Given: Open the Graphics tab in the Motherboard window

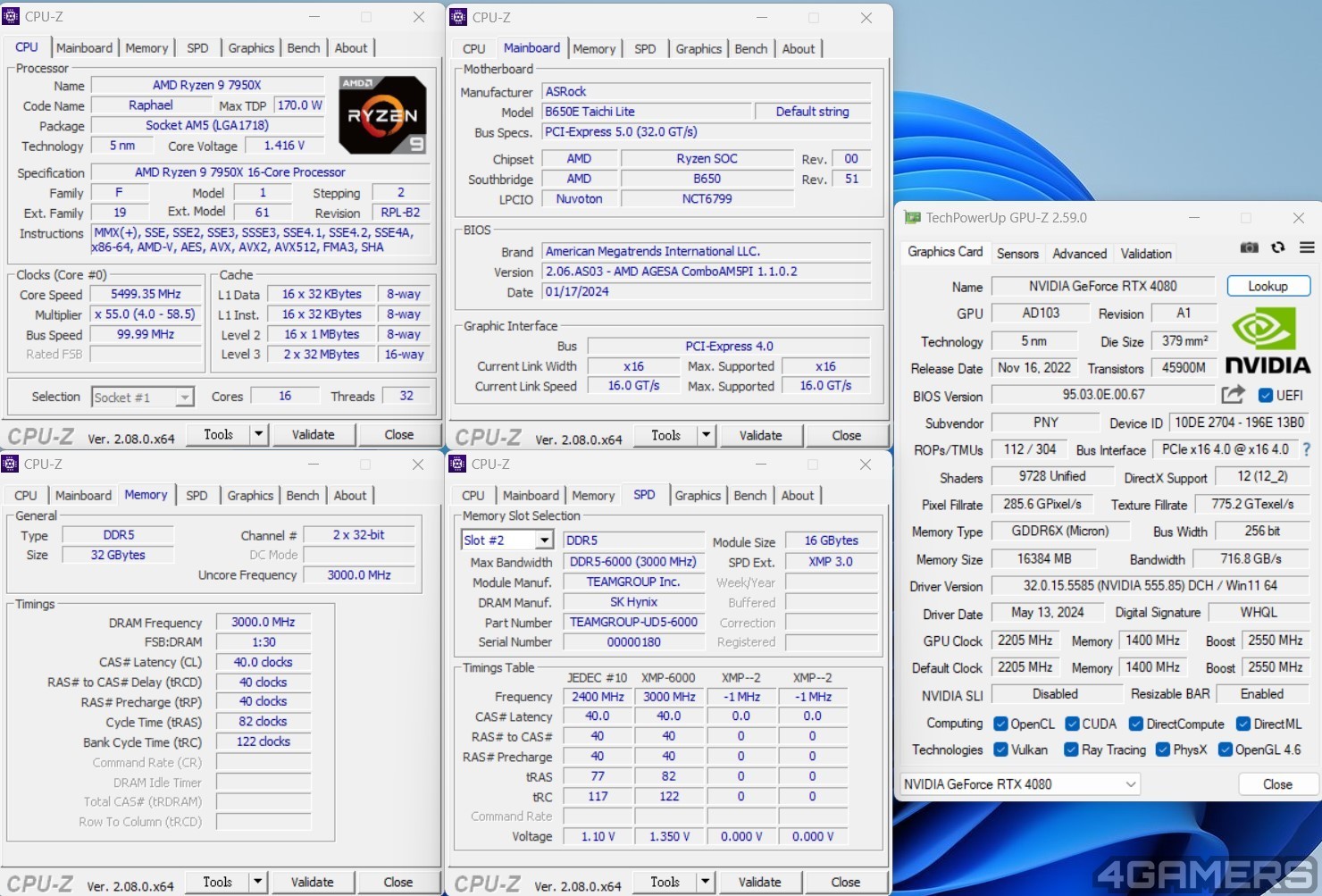Looking at the screenshot, I should [699, 49].
